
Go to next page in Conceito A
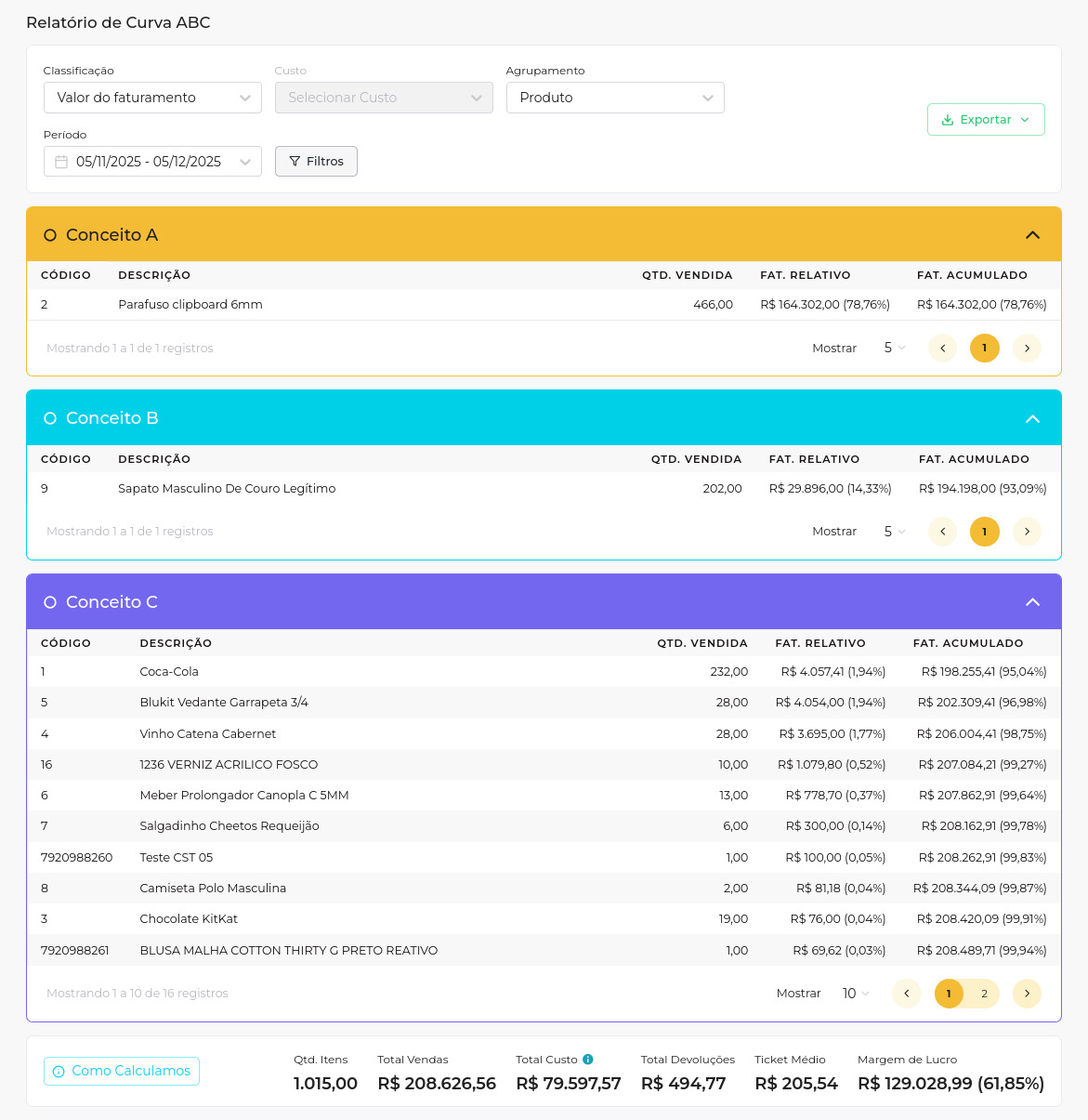[1027, 349]
